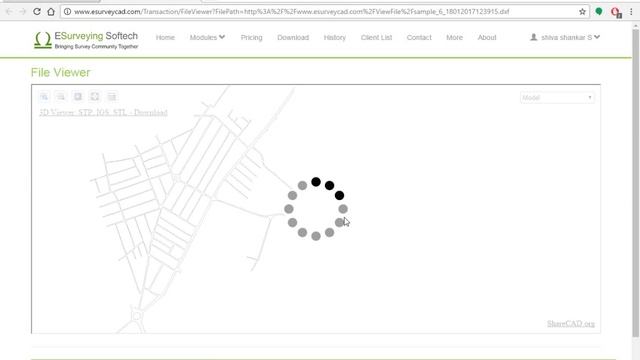Viewport: 640px width, 360px height.
Task: Open the More menu item
Action: coord(454,37)
